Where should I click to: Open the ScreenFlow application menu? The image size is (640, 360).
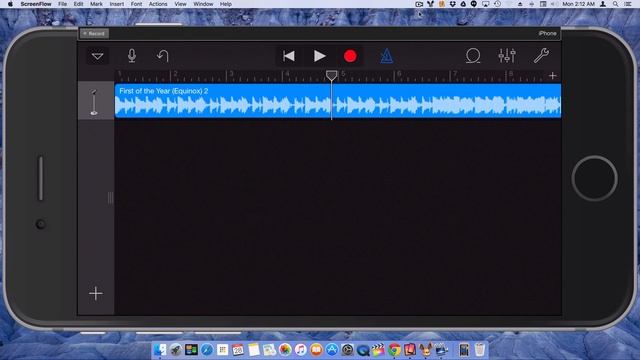[x=36, y=4]
